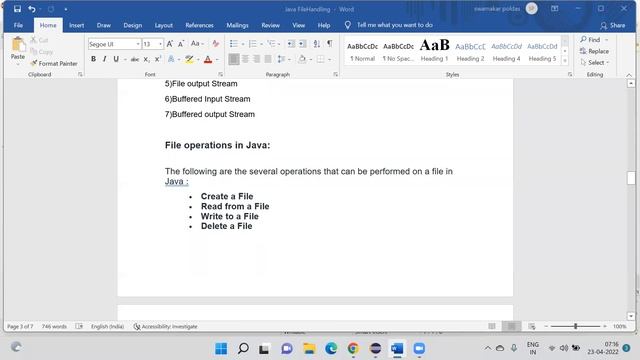Apply superscript formatting
This screenshot has height=360, width=640.
[158, 59]
